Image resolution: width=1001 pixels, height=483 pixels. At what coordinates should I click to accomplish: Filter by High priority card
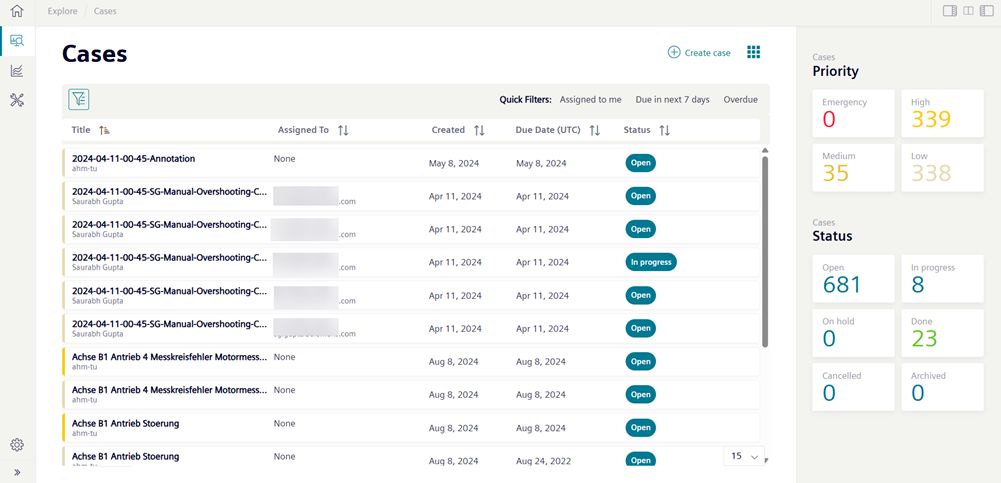(942, 114)
